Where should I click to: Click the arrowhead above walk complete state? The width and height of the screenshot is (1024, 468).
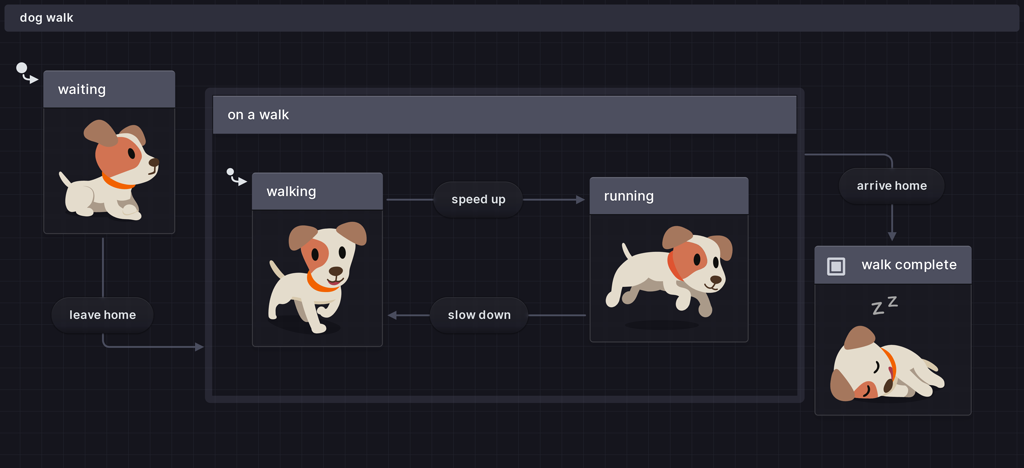pos(892,236)
